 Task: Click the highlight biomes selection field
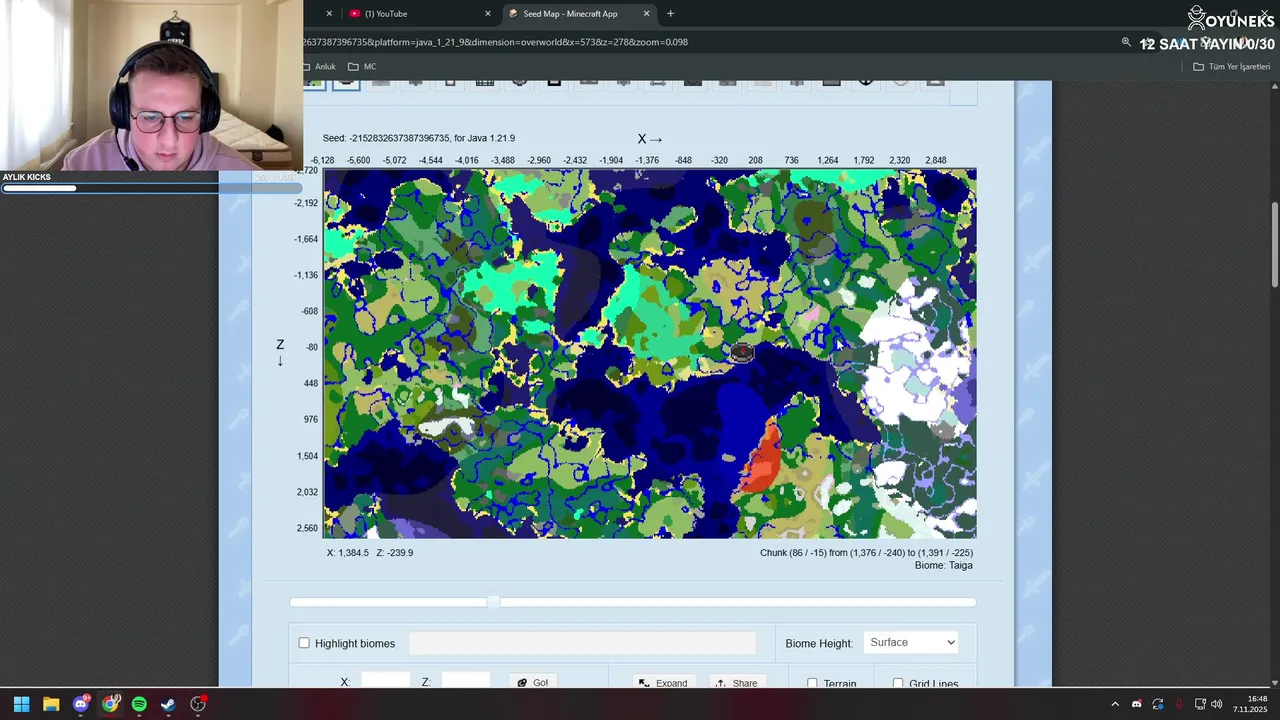click(x=582, y=643)
